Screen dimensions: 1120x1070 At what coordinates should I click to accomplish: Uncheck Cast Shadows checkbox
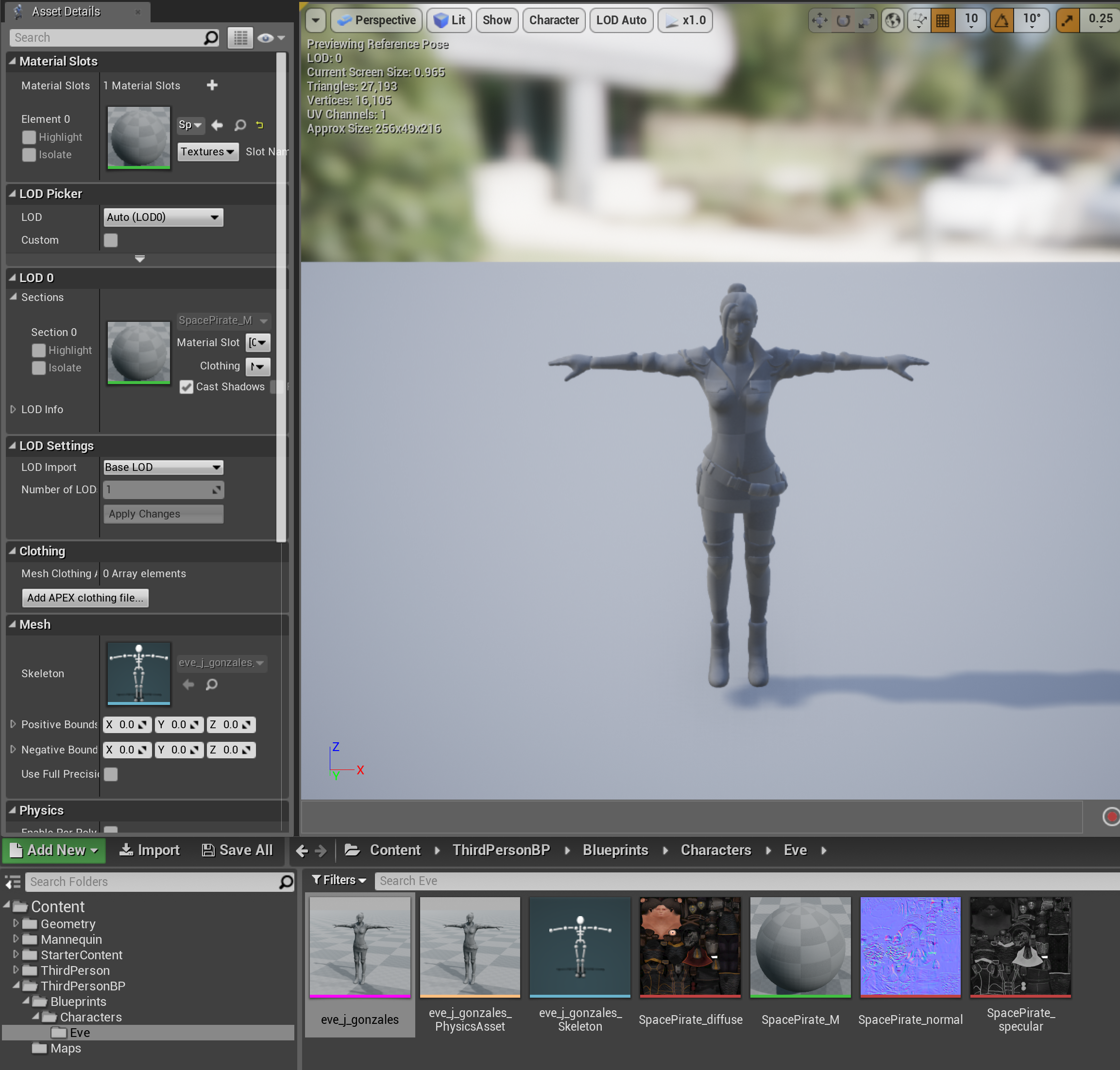tap(186, 387)
